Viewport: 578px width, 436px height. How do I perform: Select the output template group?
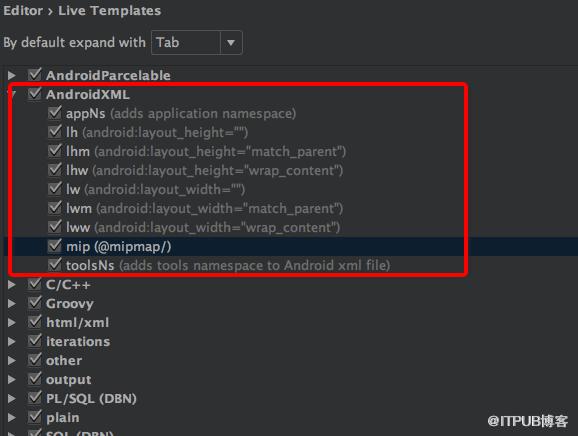click(x=69, y=380)
